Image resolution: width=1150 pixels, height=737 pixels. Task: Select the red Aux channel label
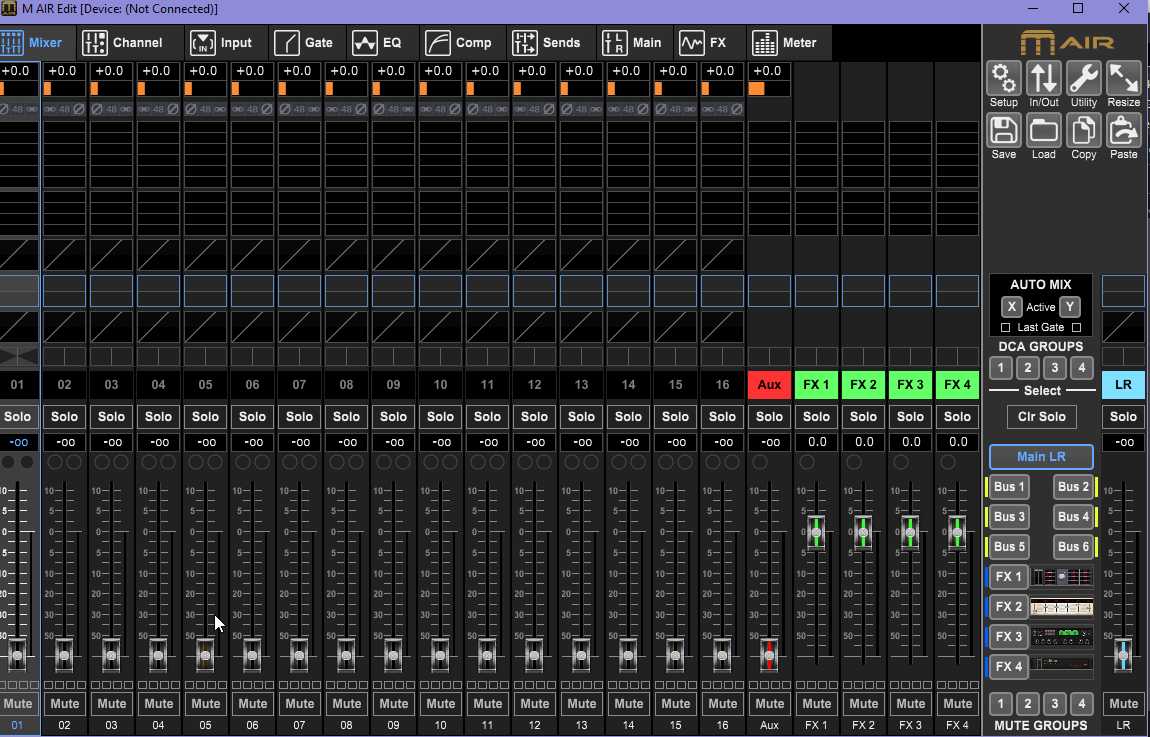(x=769, y=385)
